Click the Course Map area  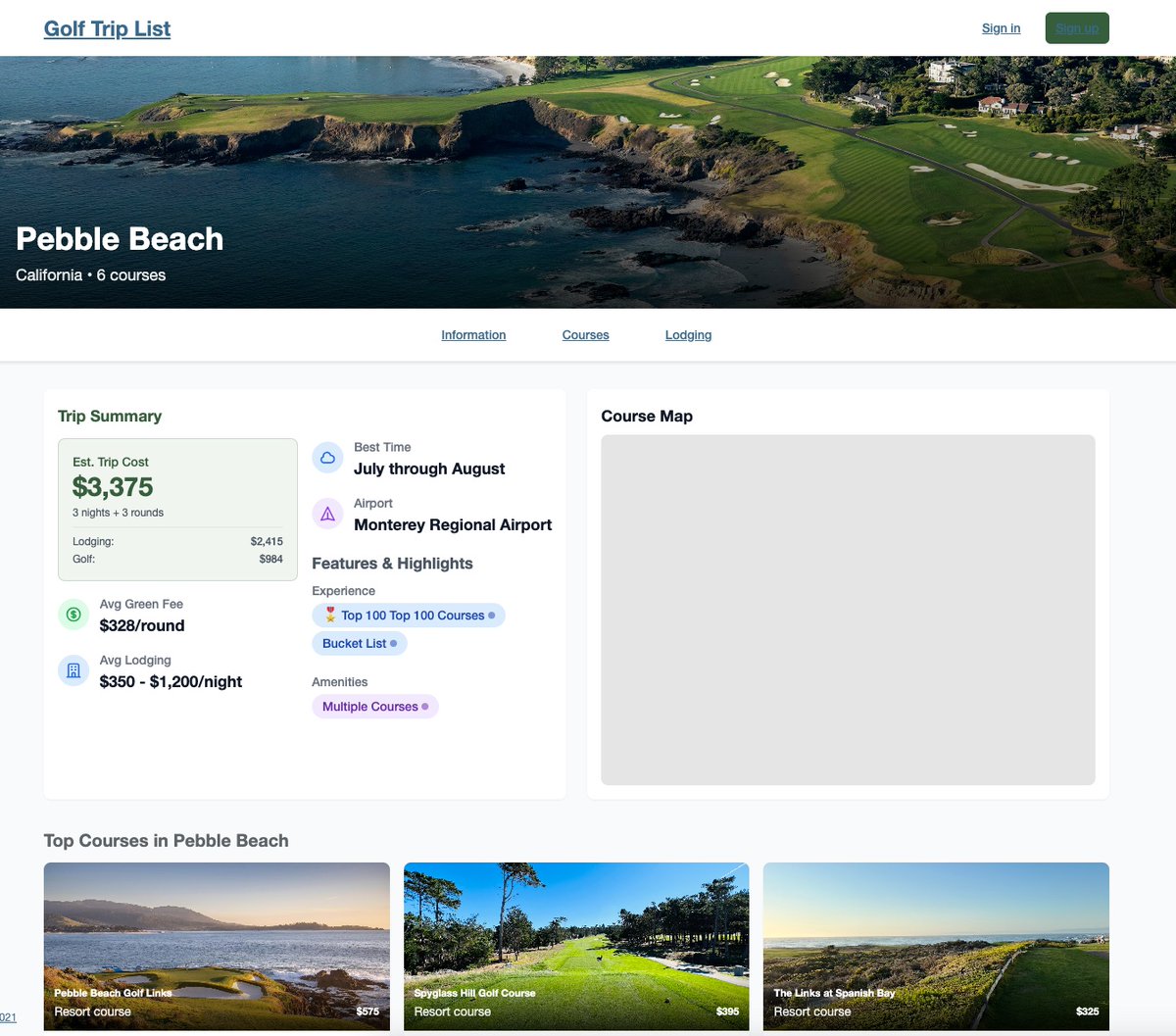848,610
